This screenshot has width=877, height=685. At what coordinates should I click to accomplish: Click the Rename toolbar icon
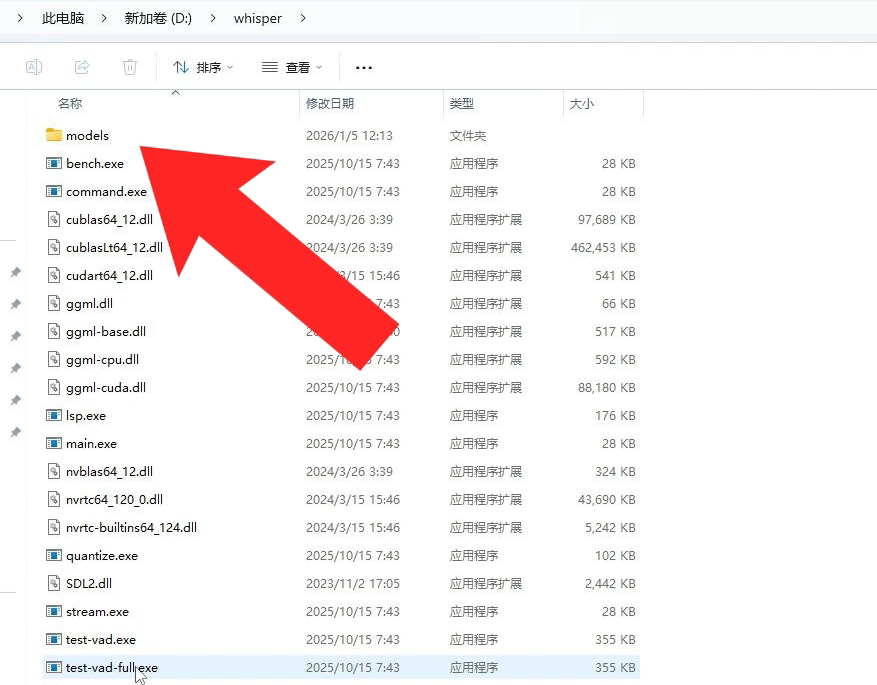34,67
